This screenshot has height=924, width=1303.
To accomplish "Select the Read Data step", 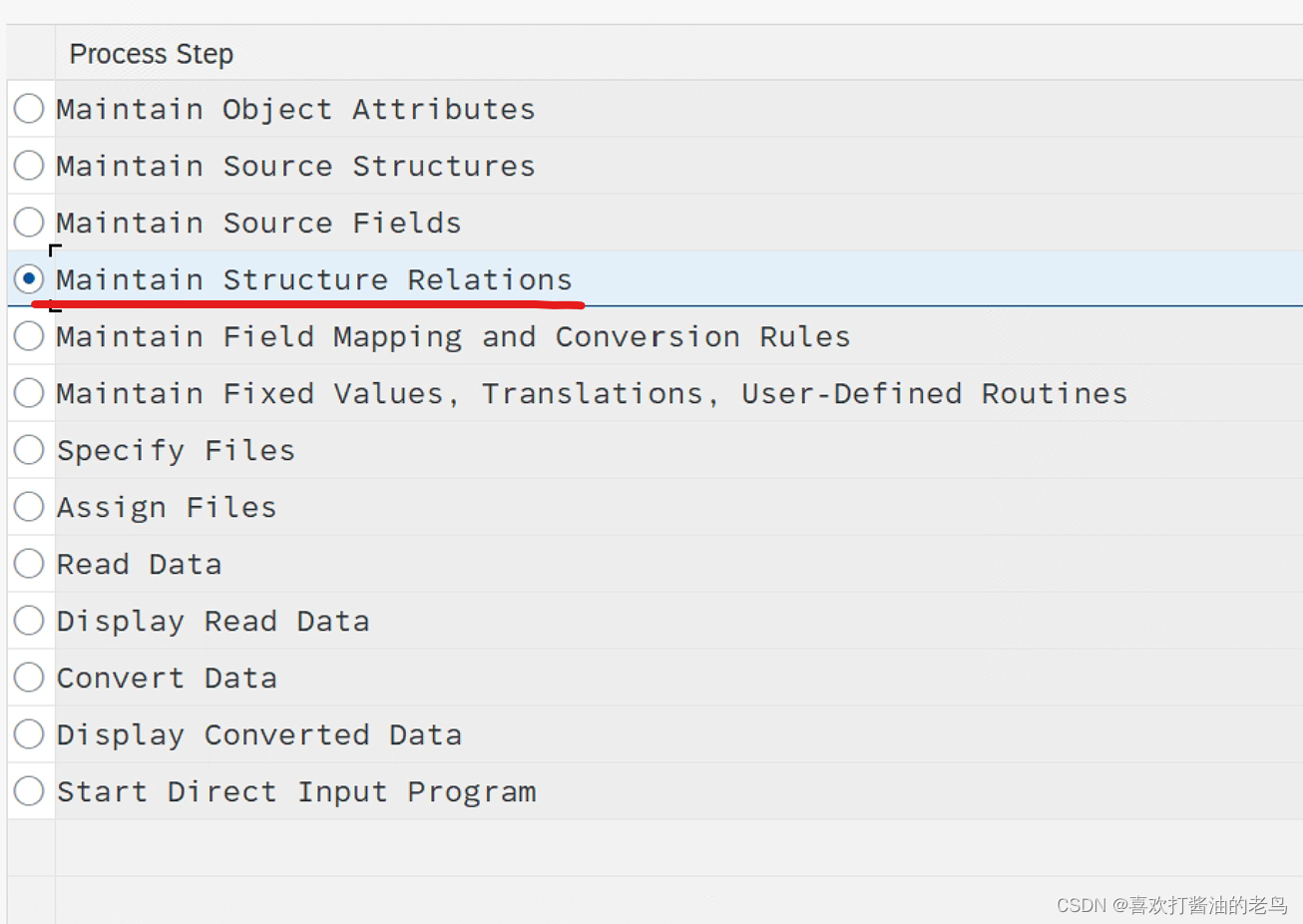I will (29, 564).
